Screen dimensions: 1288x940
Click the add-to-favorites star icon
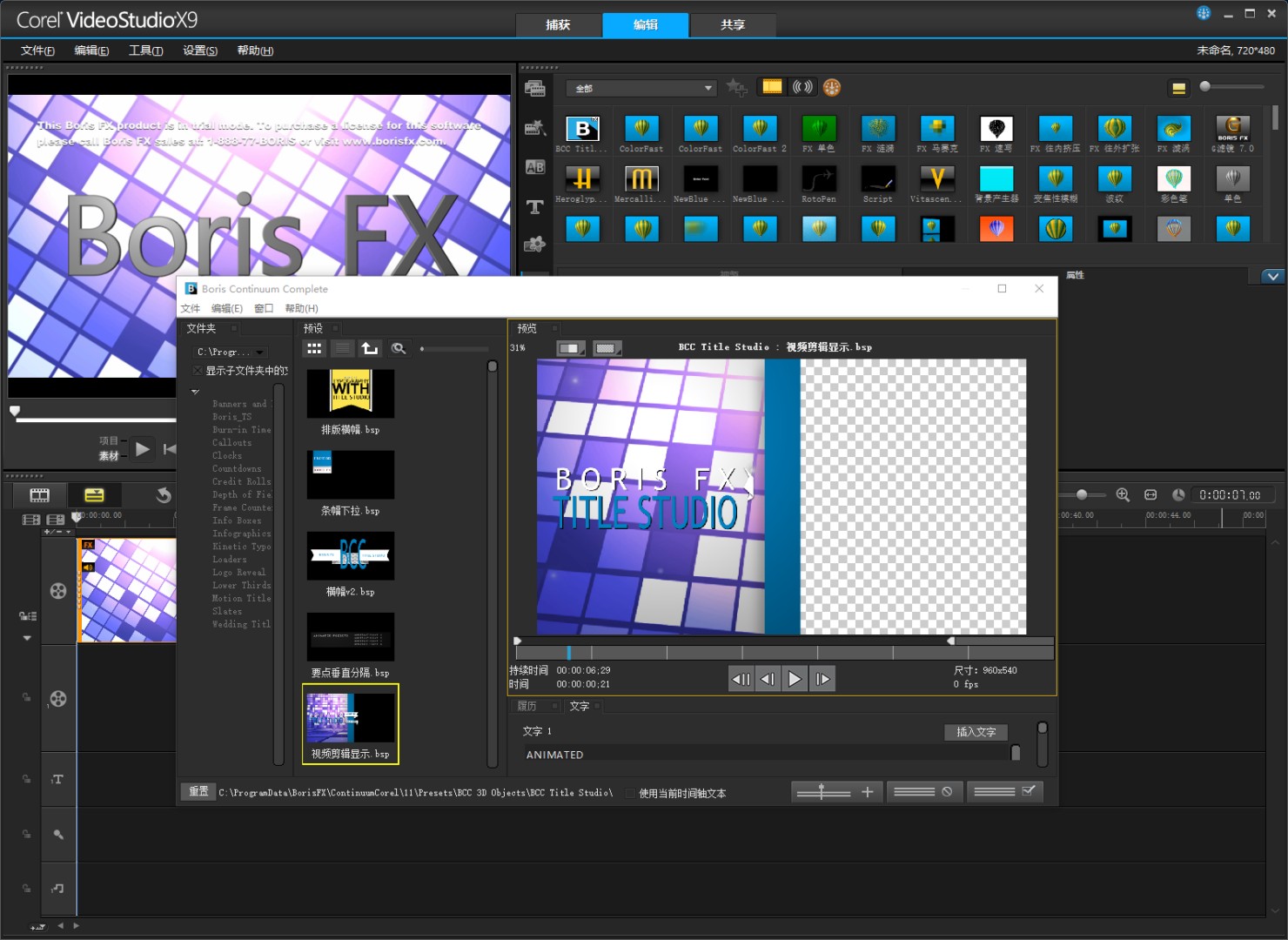(x=736, y=87)
